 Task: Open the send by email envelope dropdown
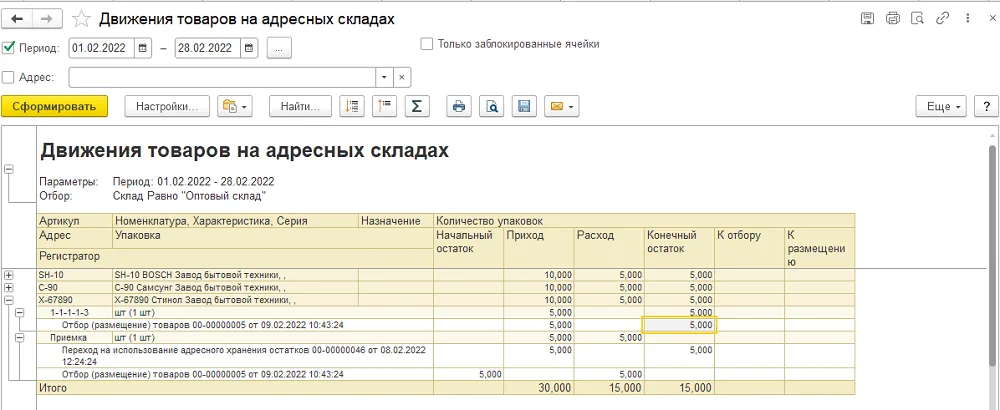pos(562,106)
